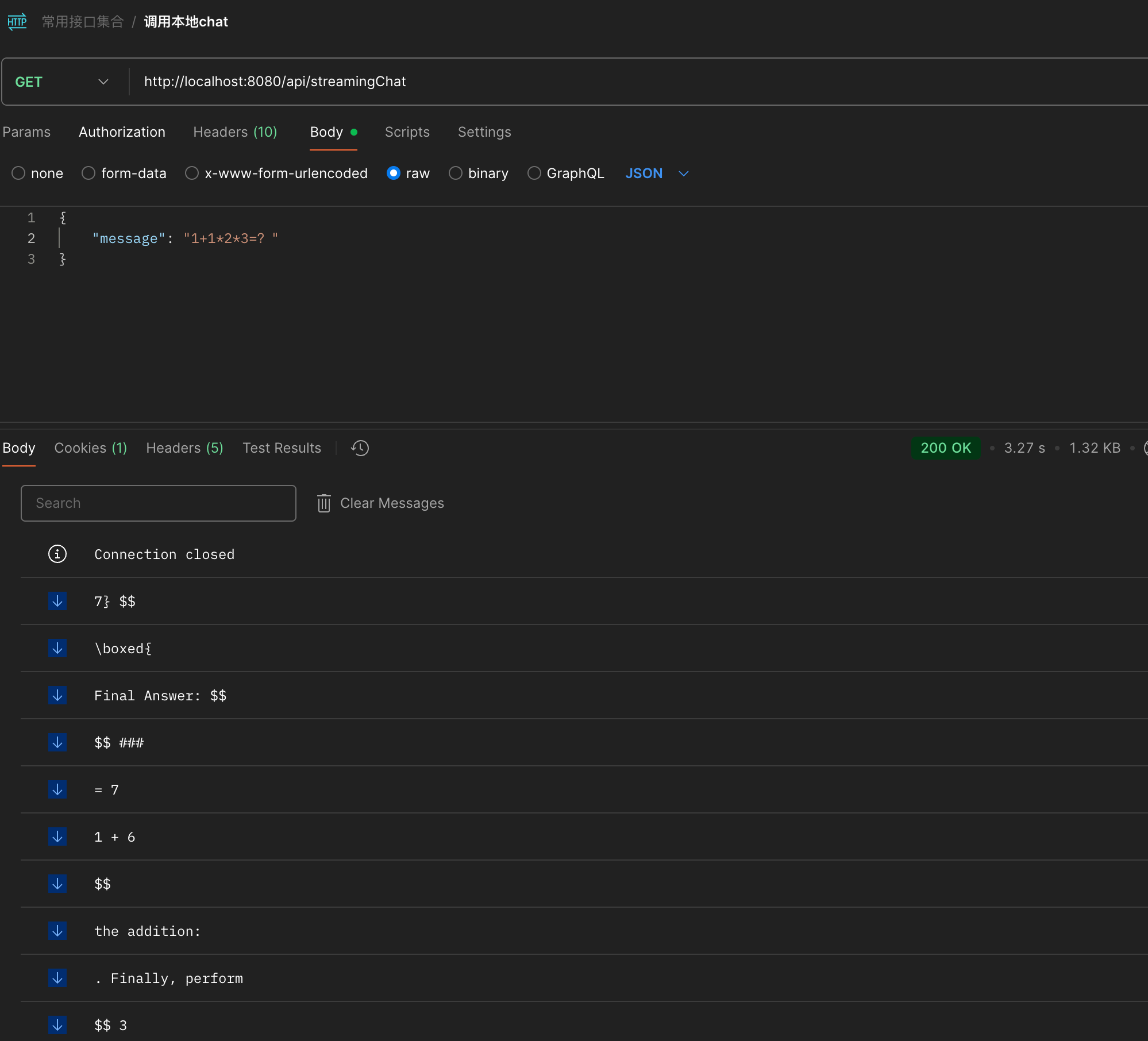Click the trash icon beside Clear Messages
1148x1041 pixels.
[x=324, y=503]
